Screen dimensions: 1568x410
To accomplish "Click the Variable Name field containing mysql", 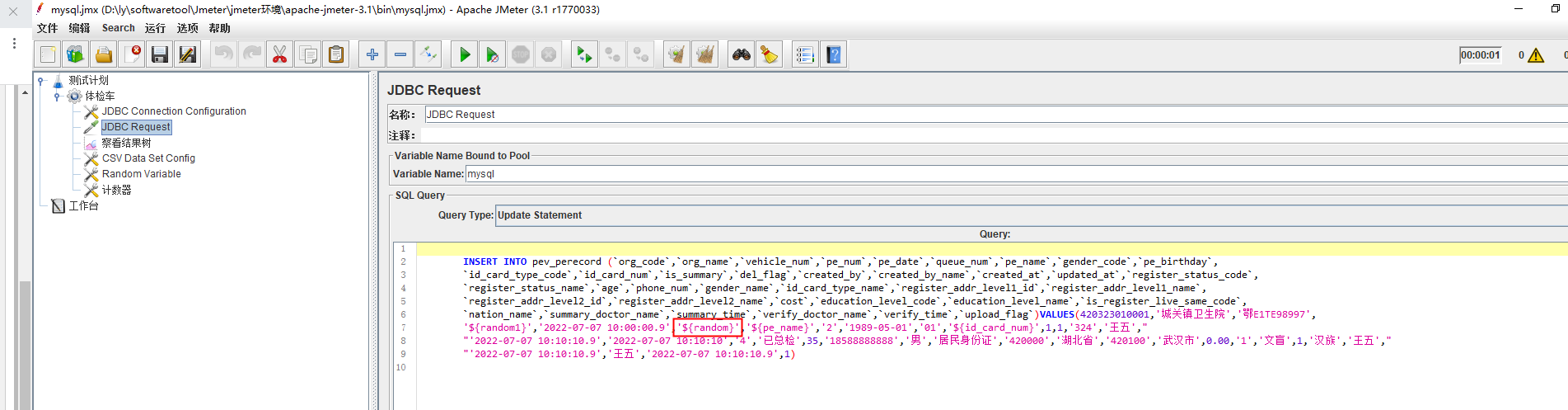I will pos(1016,174).
